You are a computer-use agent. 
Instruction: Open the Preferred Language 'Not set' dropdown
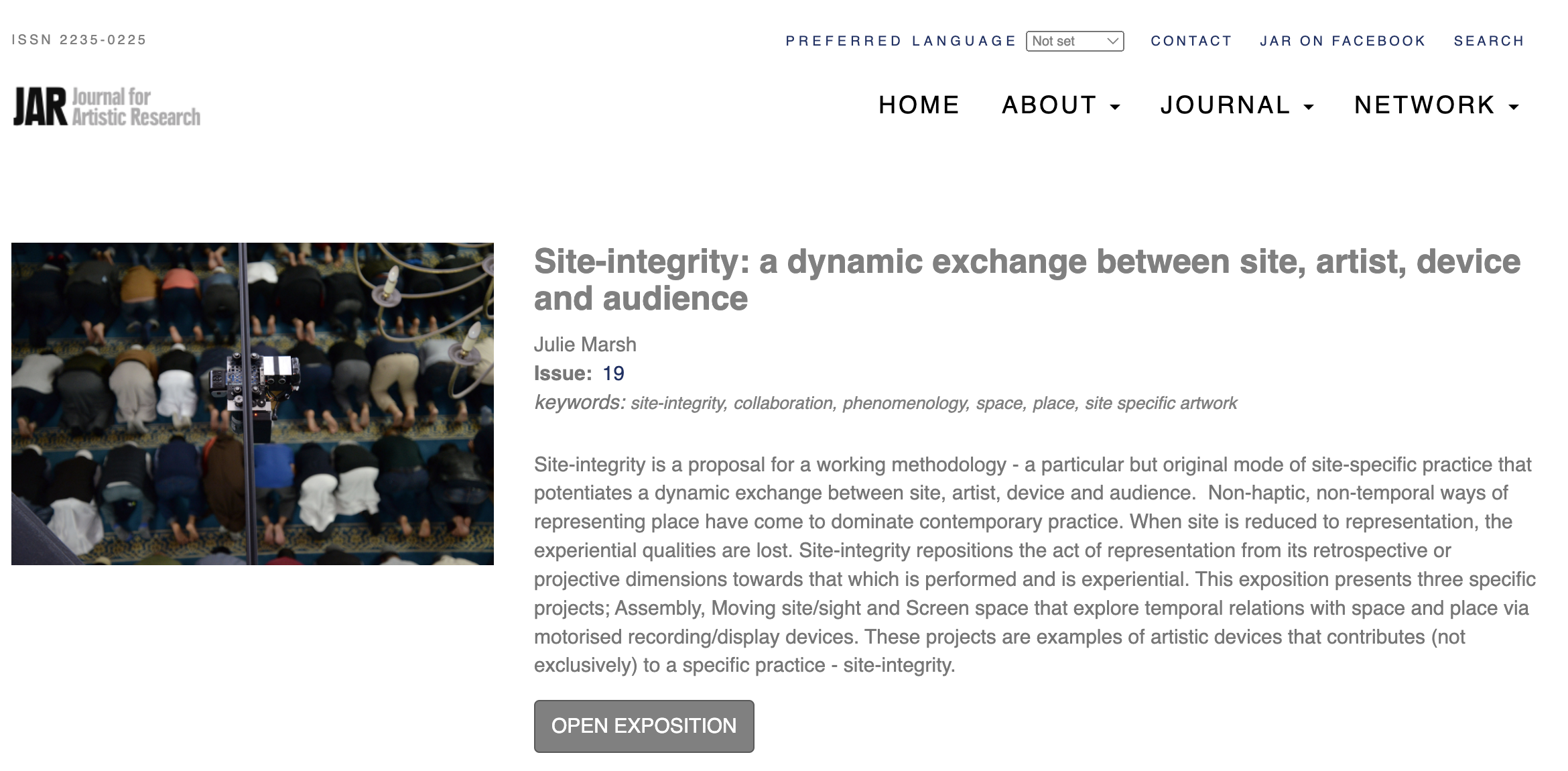tap(1074, 42)
